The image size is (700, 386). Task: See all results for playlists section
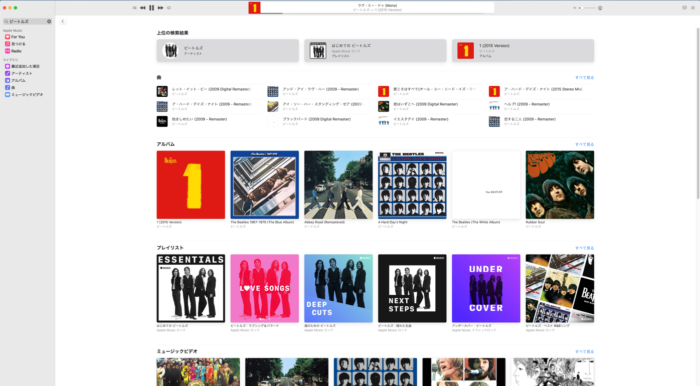coord(584,248)
